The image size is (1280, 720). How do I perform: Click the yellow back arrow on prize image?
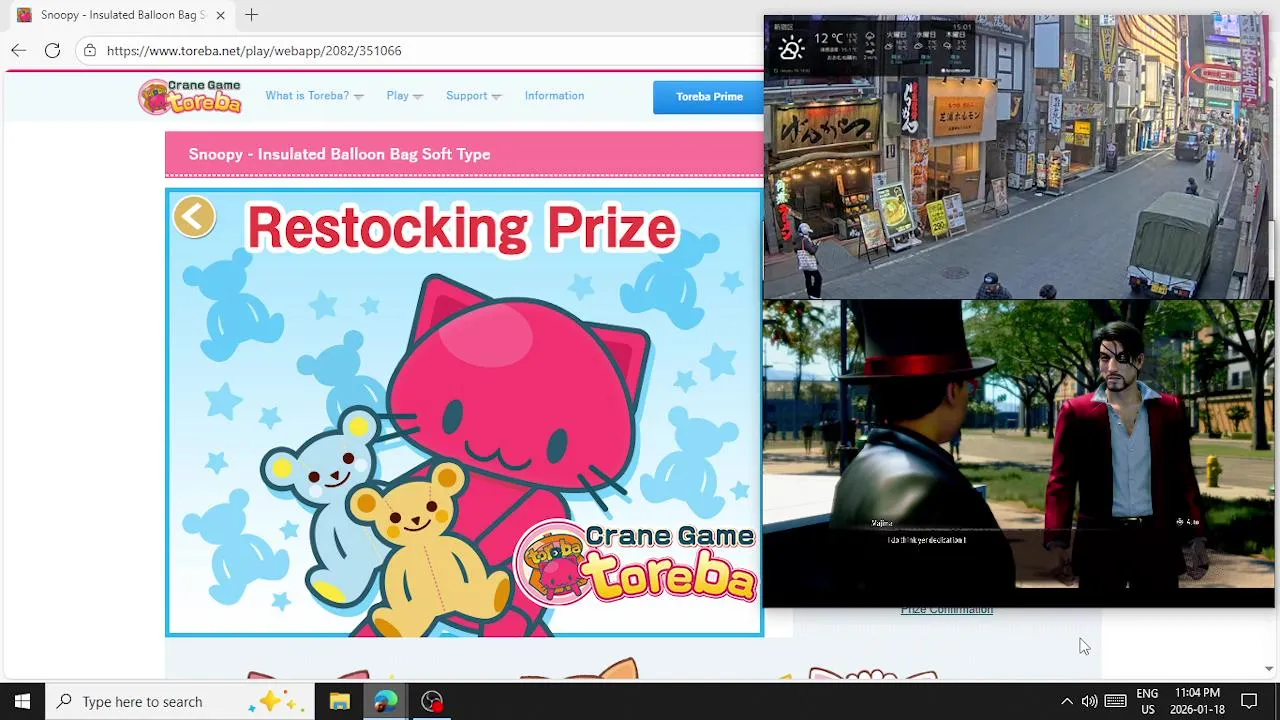tap(194, 216)
